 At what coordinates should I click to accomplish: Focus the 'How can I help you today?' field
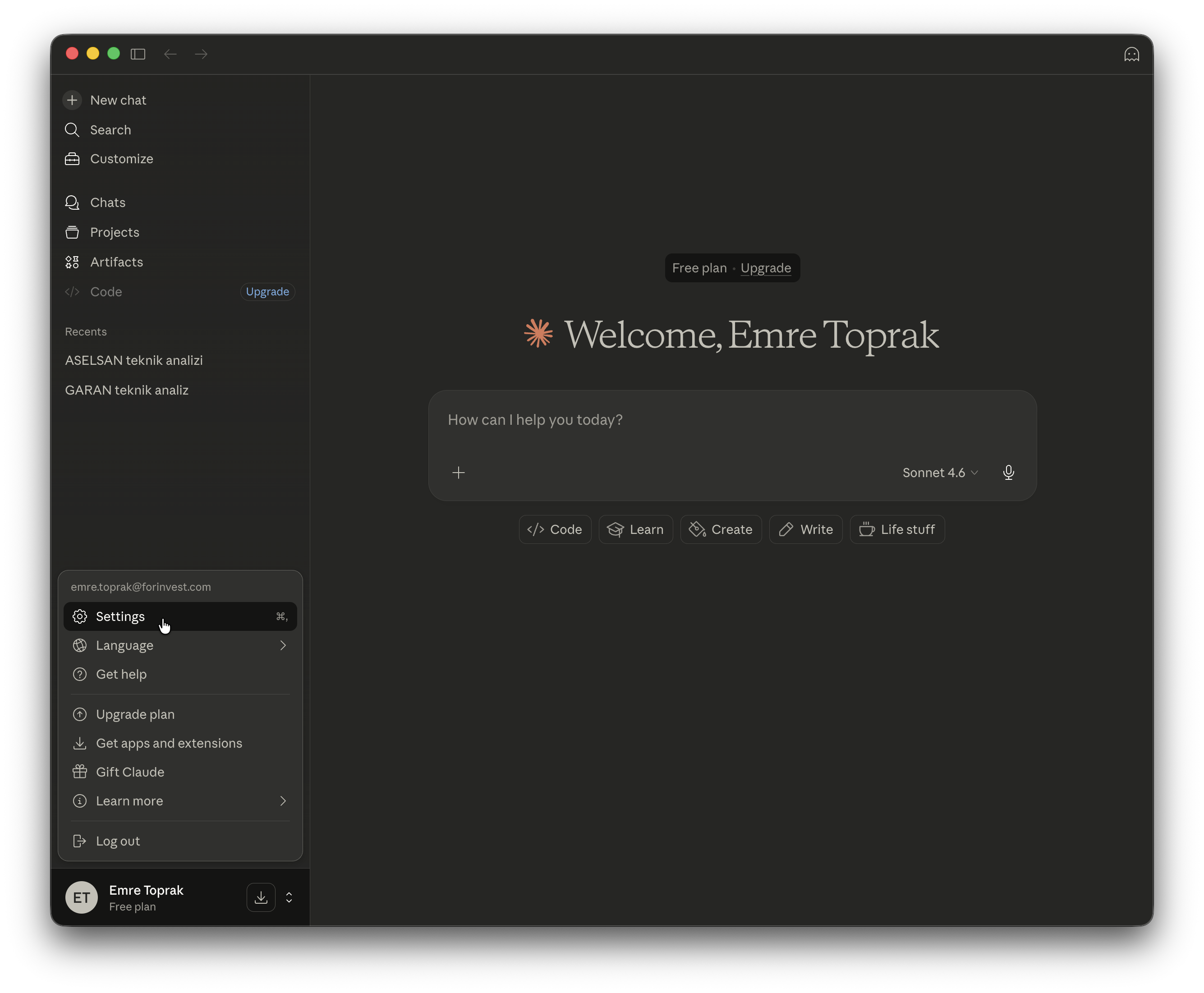731,420
